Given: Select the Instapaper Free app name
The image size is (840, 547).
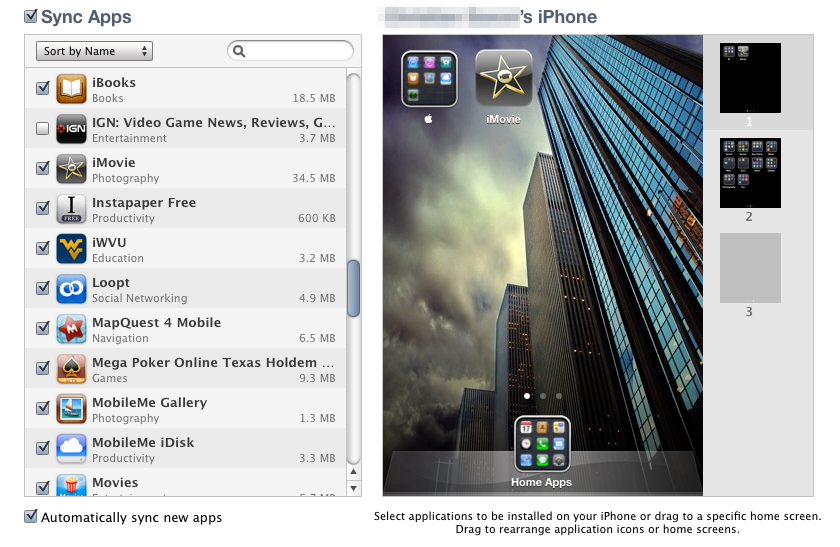Looking at the screenshot, I should [144, 203].
